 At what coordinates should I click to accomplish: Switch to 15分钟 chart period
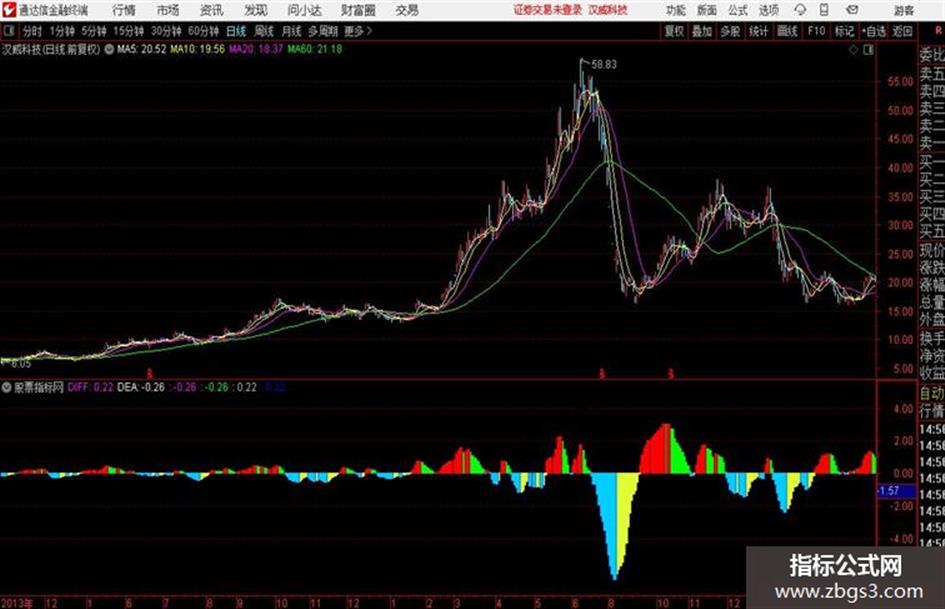click(x=129, y=31)
